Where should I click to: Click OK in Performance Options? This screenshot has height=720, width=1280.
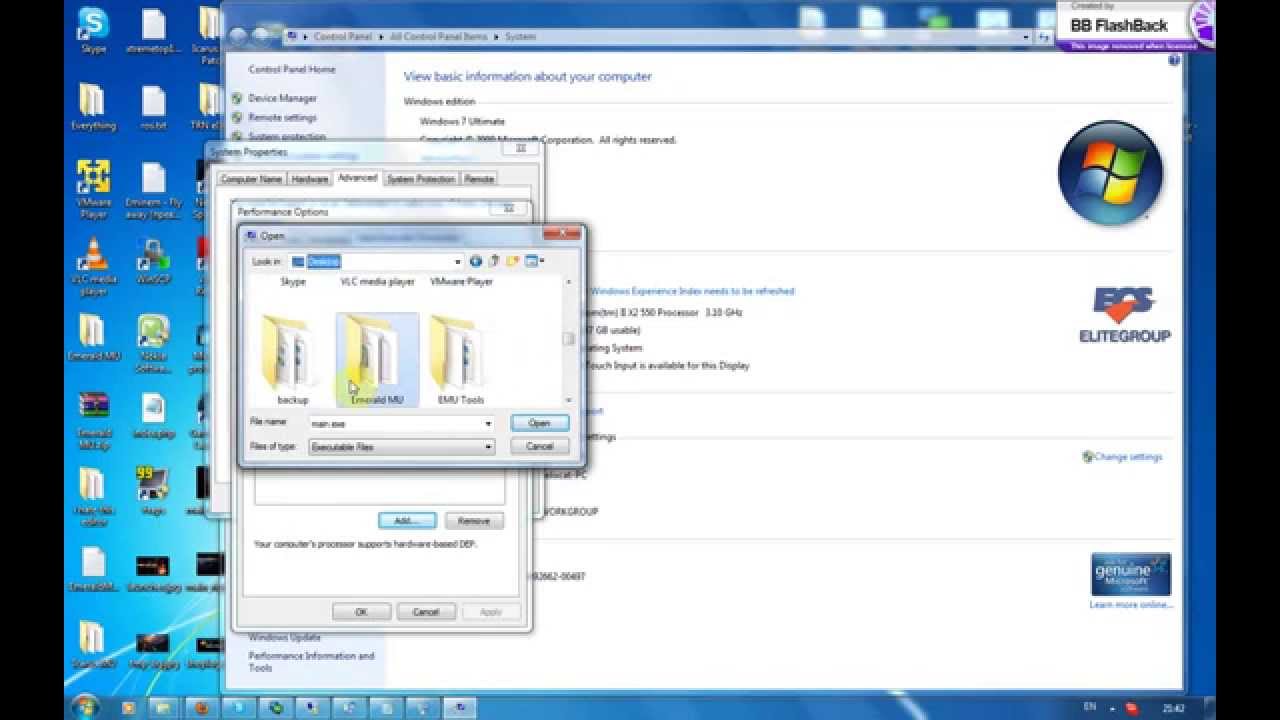[x=361, y=611]
